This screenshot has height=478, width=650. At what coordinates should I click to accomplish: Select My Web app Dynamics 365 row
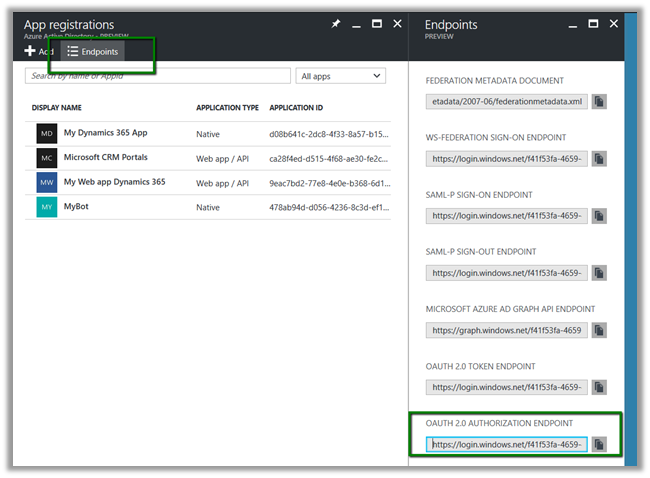click(x=114, y=182)
